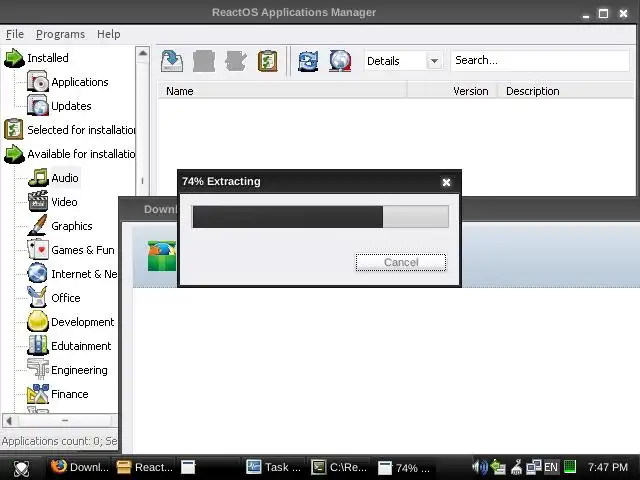Click the EN keyboard layout indicator

(x=551, y=467)
